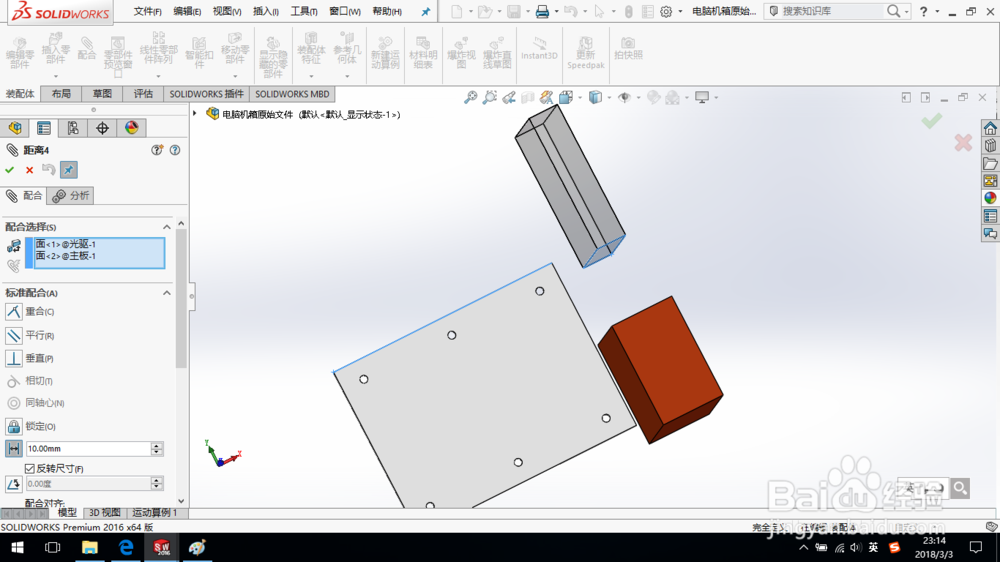Open the 窗口 menu
Image resolution: width=1000 pixels, height=562 pixels.
click(344, 11)
